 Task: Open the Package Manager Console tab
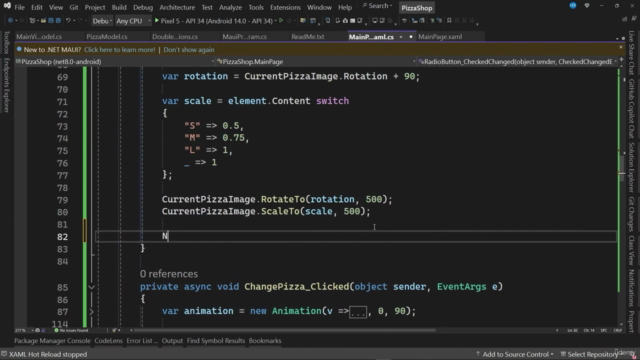(52, 341)
